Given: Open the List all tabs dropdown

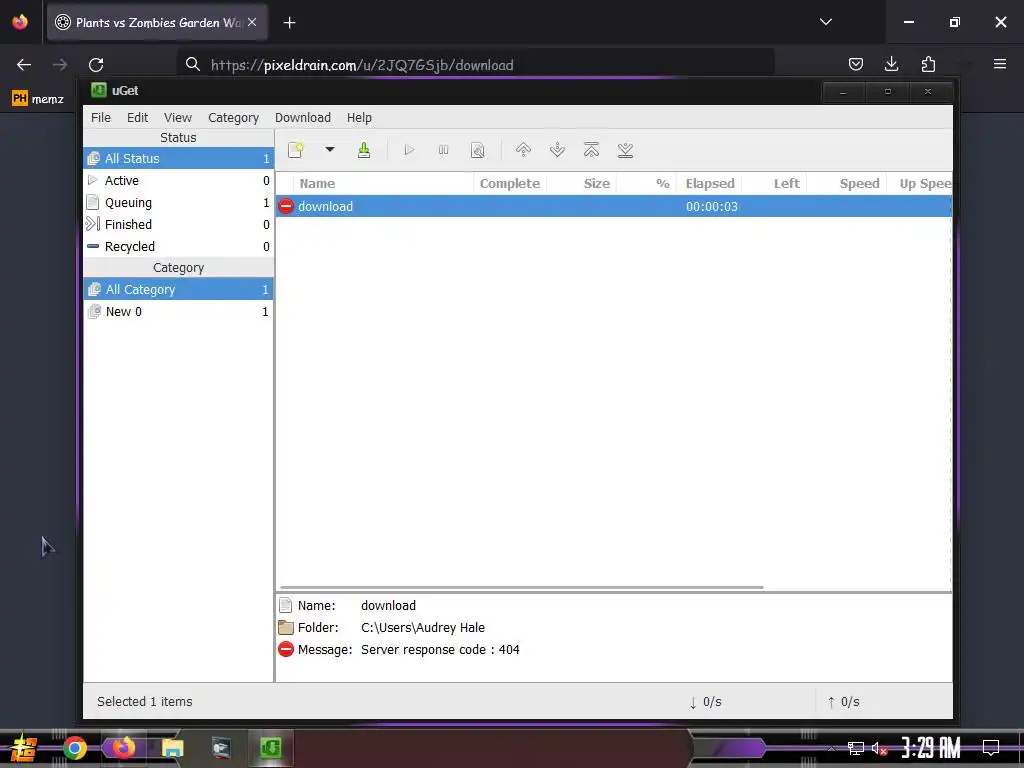Looking at the screenshot, I should tap(825, 22).
